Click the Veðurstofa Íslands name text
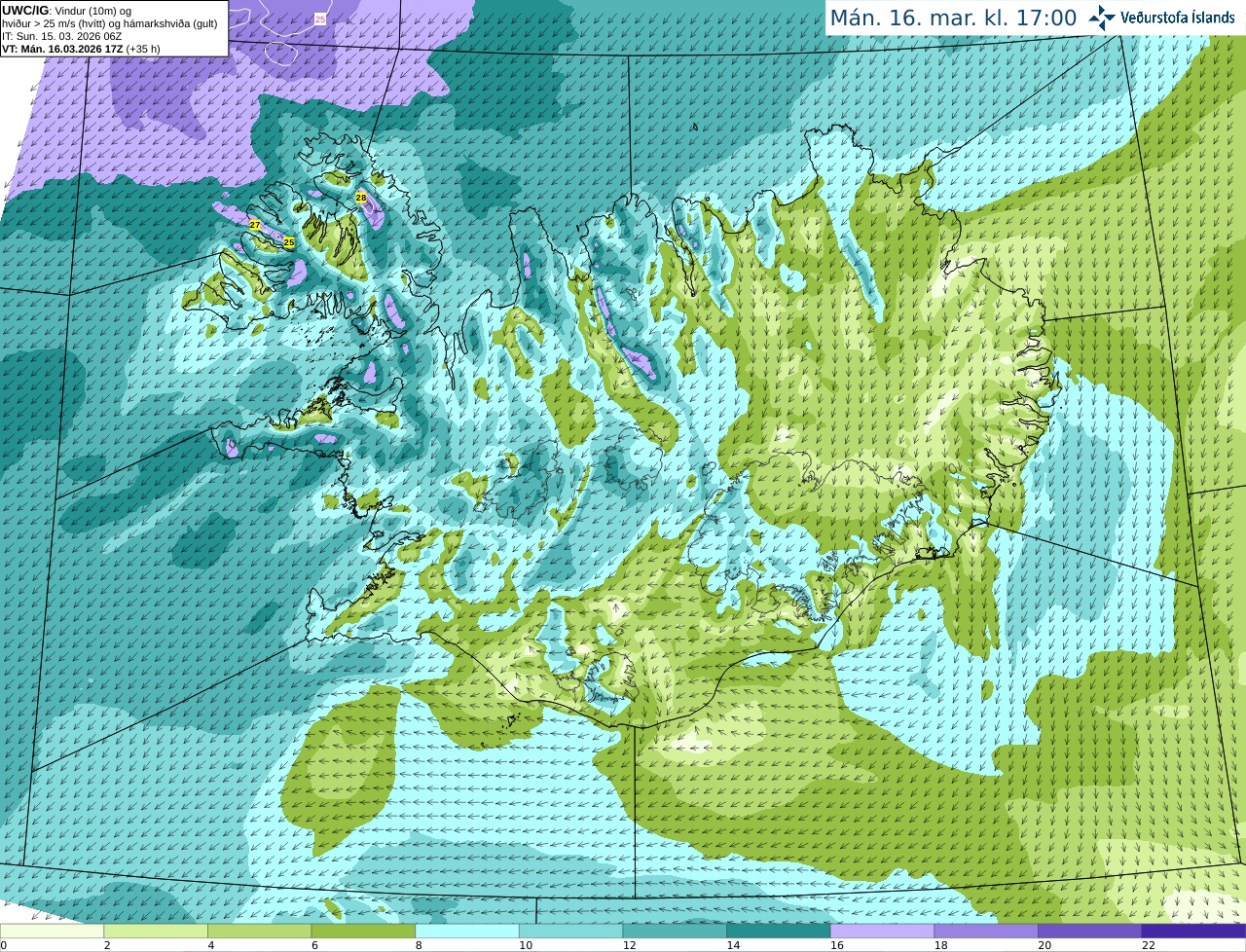 click(x=1178, y=18)
